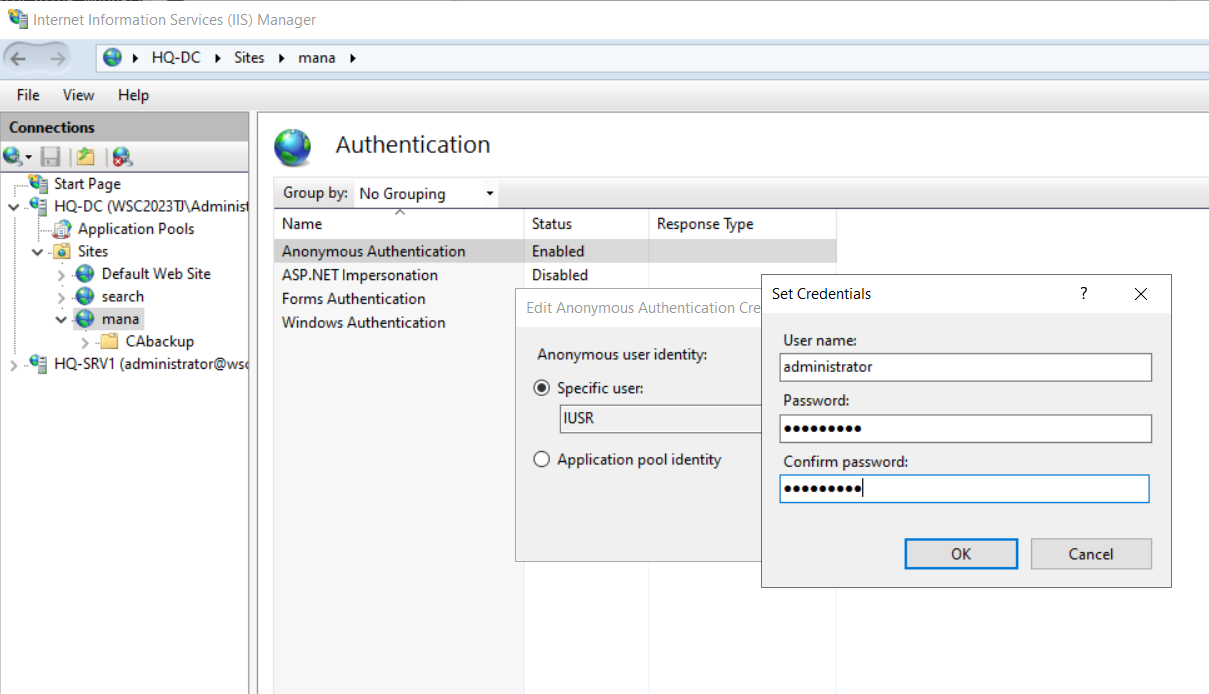Screen dimensions: 1209x694
Task: Select the search site globe icon
Action: (x=85, y=297)
